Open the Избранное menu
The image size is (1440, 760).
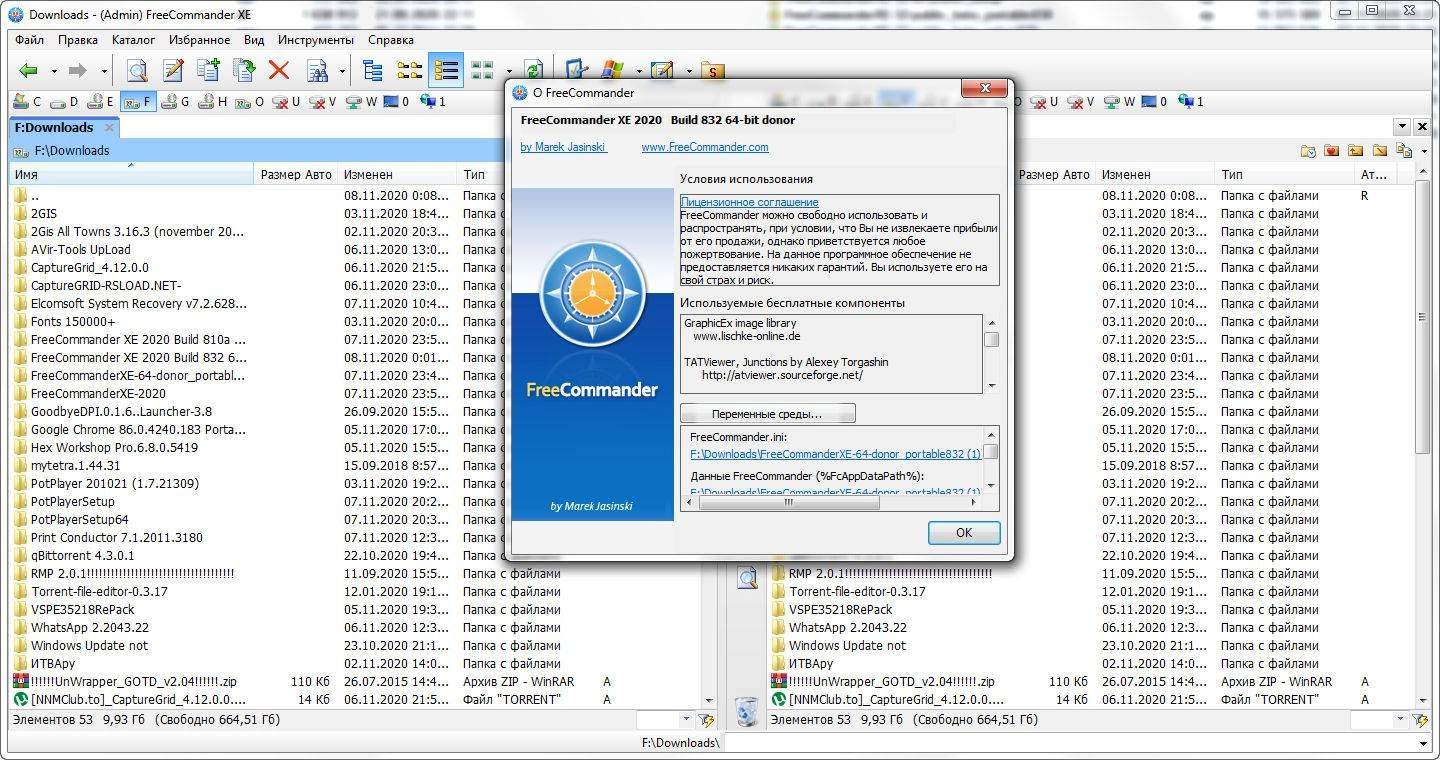pyautogui.click(x=201, y=40)
